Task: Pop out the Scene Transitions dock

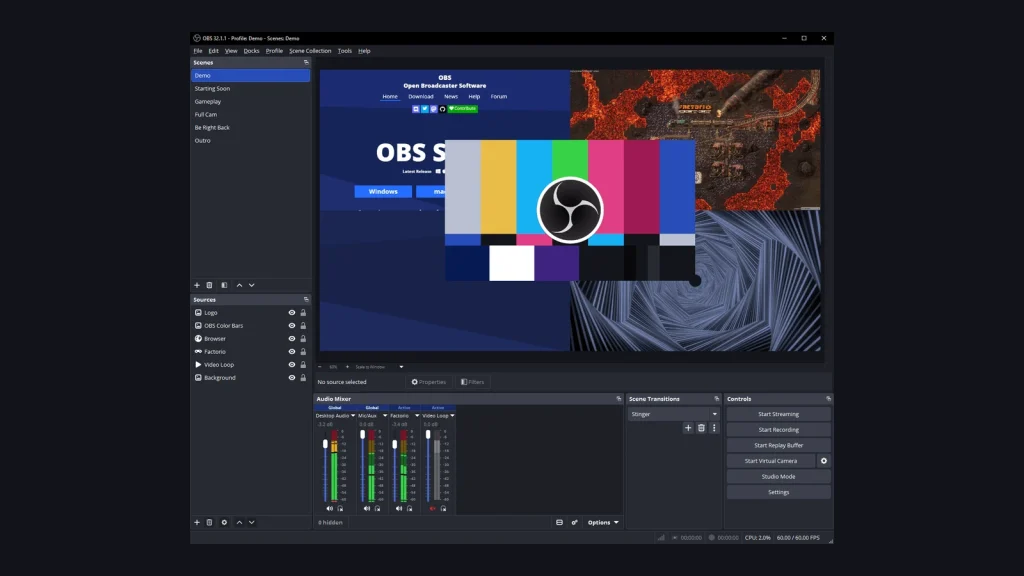Action: pyautogui.click(x=716, y=399)
